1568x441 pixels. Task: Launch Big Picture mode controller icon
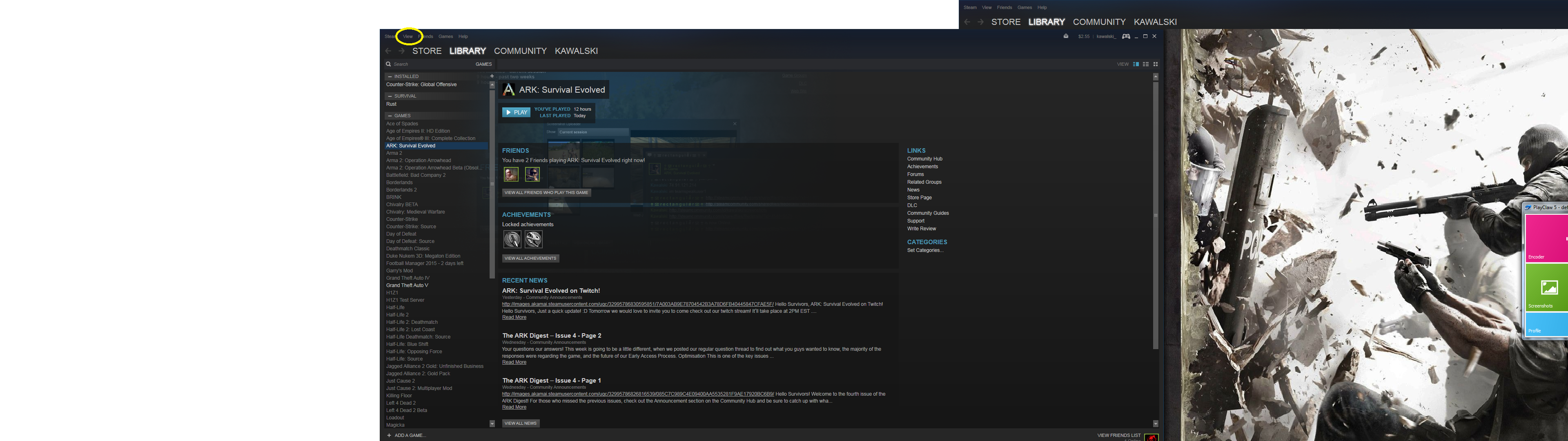pos(1126,37)
